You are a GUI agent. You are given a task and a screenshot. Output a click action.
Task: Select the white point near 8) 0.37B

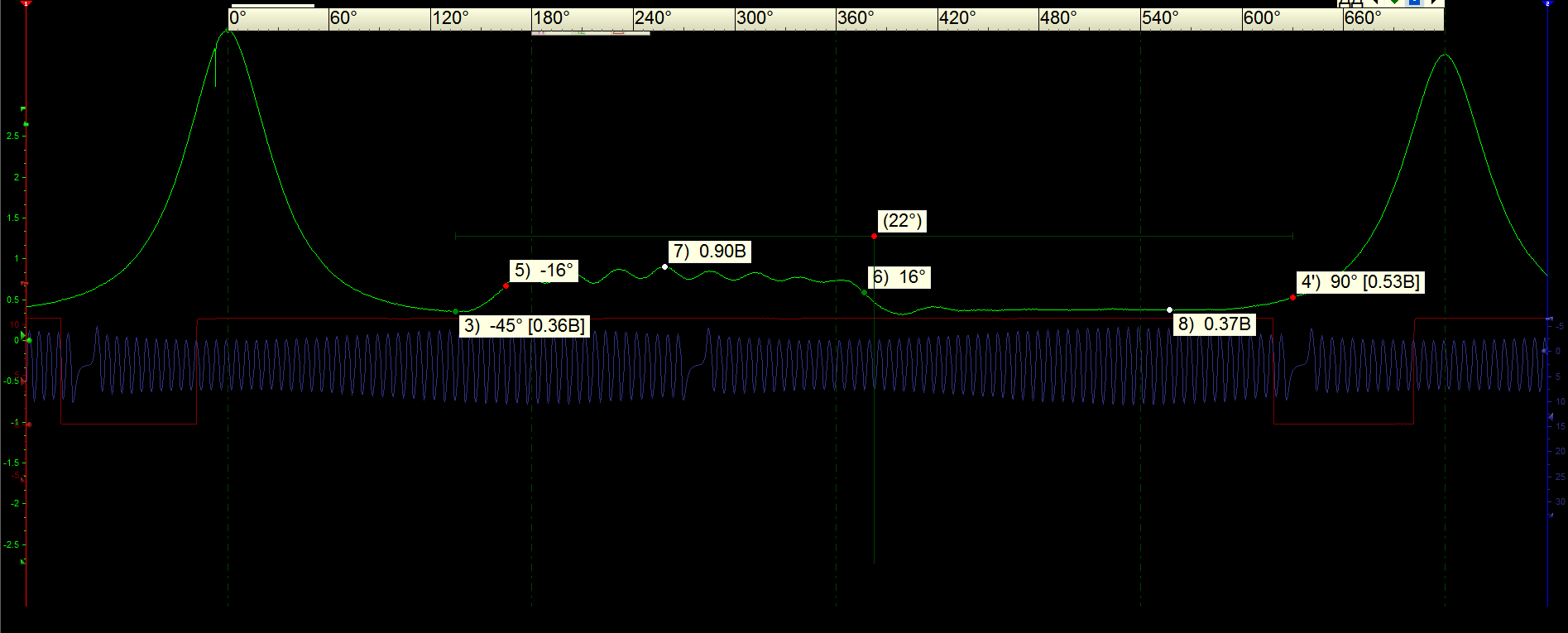(x=1169, y=310)
